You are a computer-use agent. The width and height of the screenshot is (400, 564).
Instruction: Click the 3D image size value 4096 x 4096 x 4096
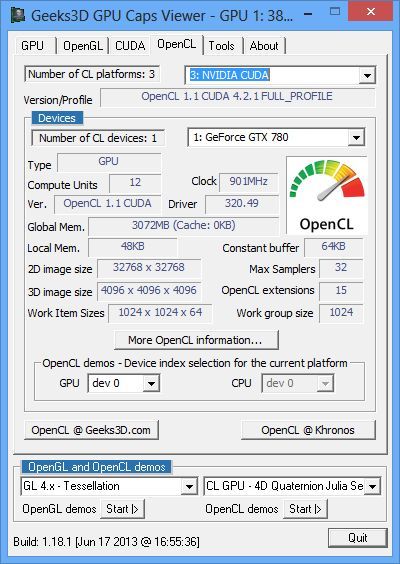tap(149, 291)
